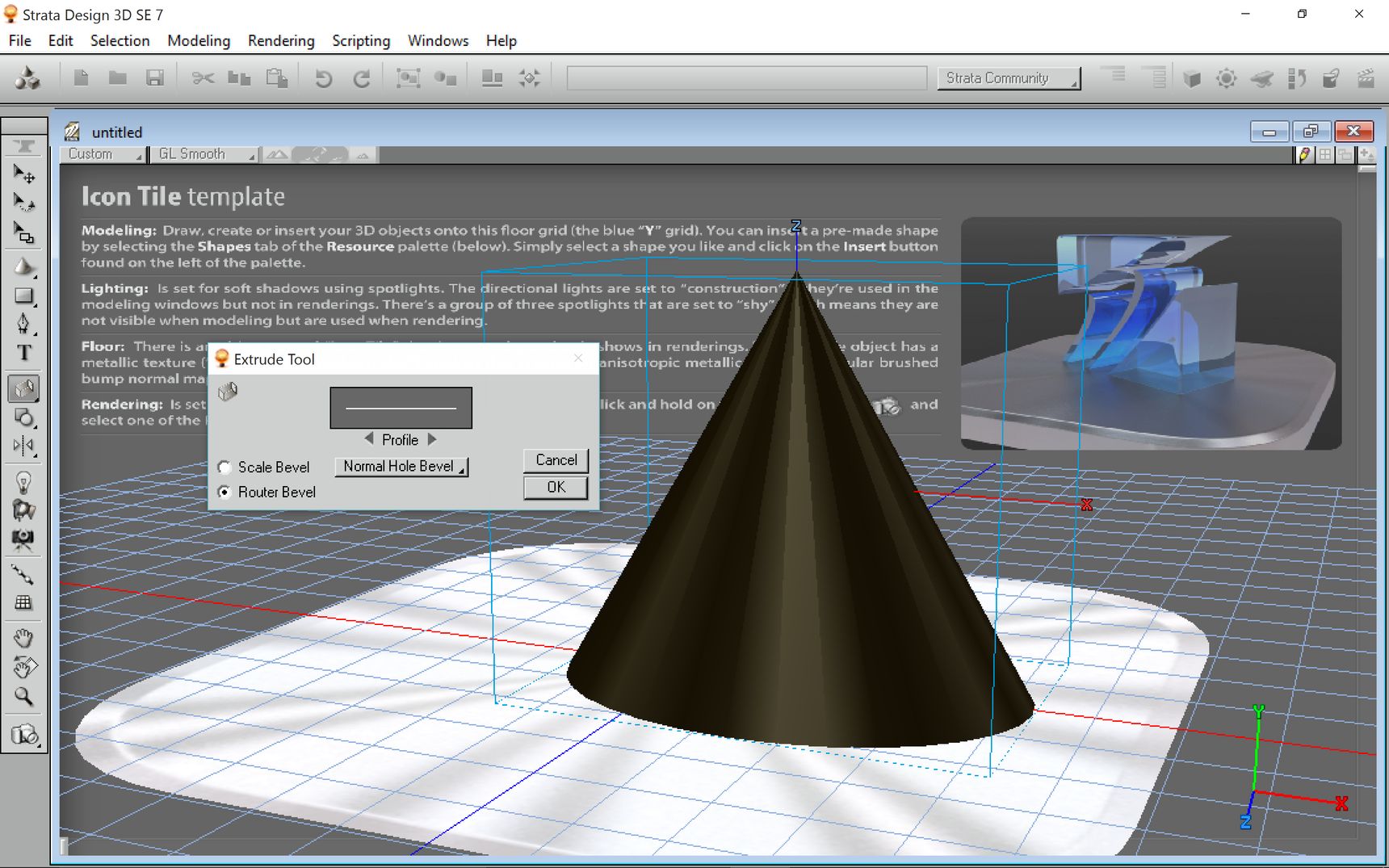Click the Extrude Tool dialog icon button
The width and height of the screenshot is (1389, 868).
pyautogui.click(x=229, y=392)
